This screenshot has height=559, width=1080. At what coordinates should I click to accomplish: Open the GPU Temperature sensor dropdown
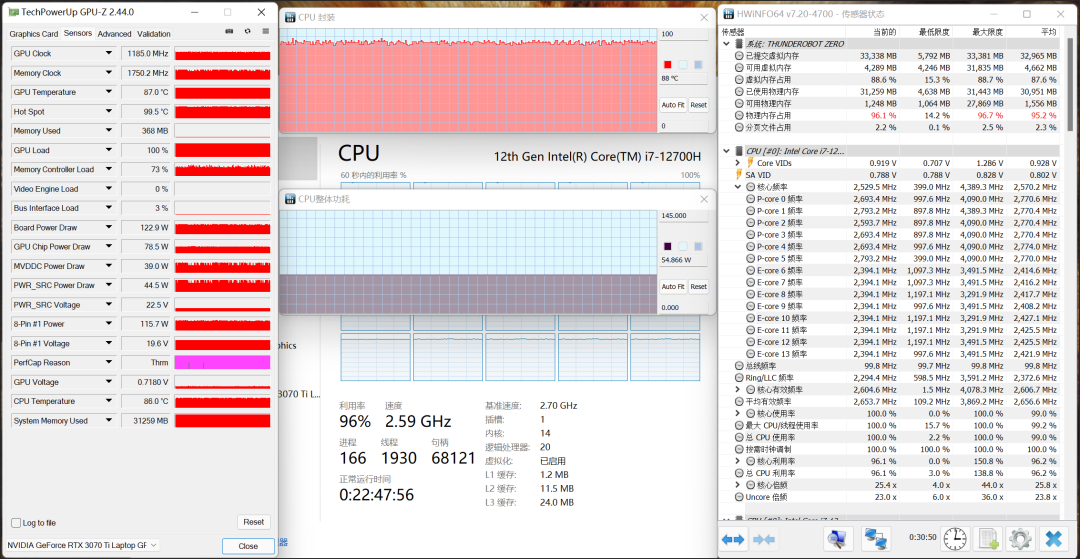108,92
